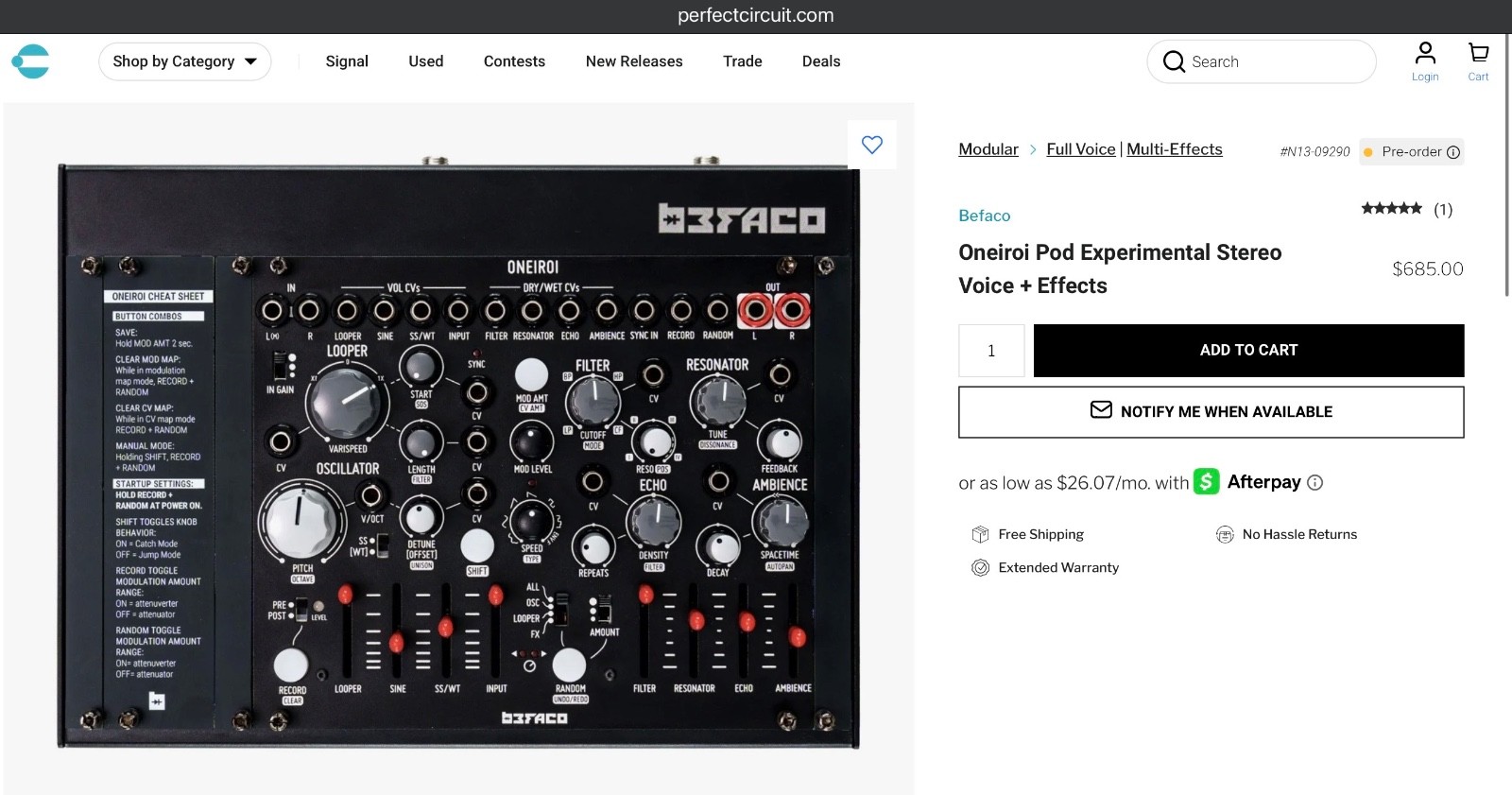
Task: Follow the Modular breadcrumb link
Action: (x=988, y=149)
